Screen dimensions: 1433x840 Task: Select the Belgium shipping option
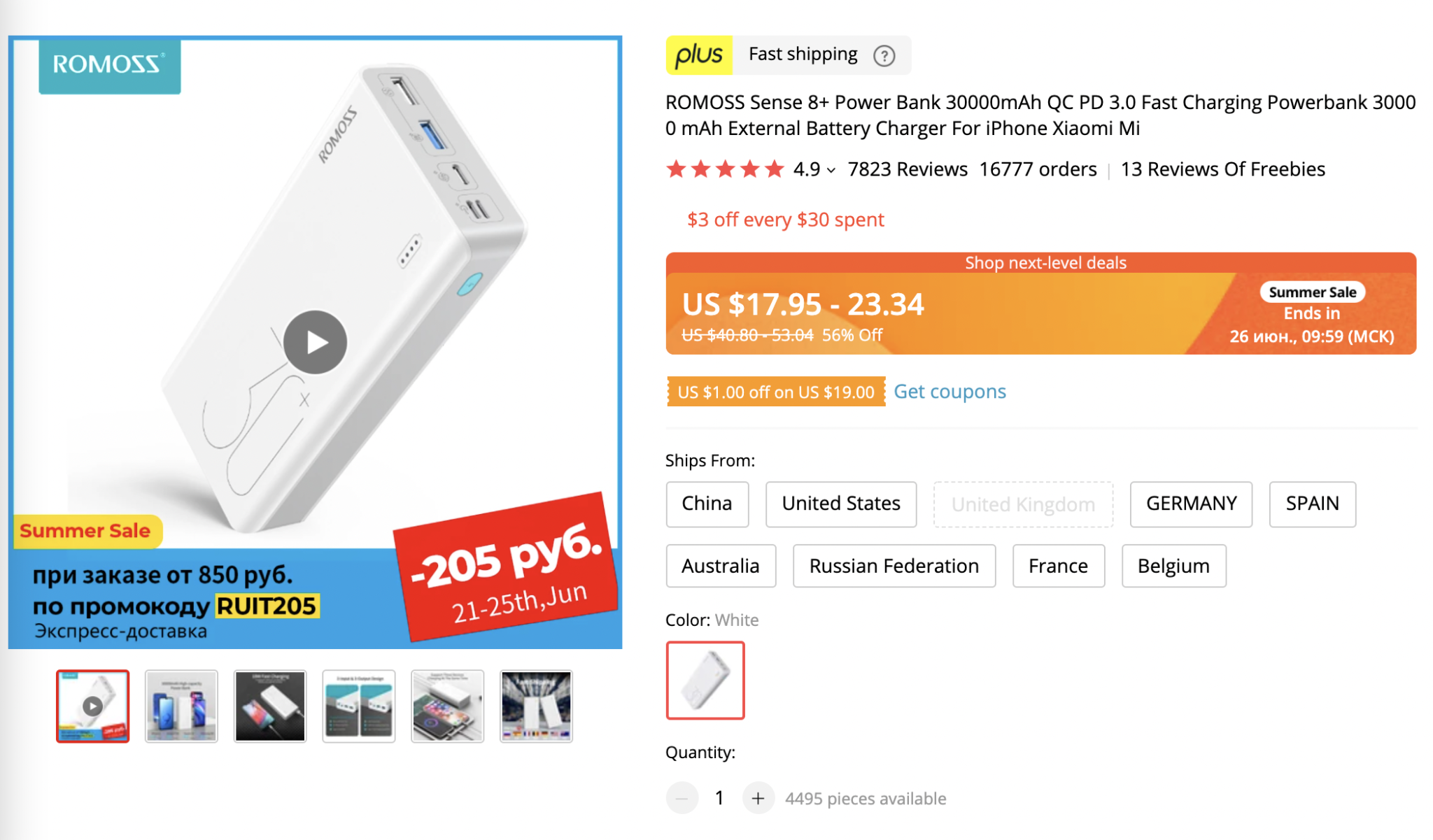click(1173, 565)
